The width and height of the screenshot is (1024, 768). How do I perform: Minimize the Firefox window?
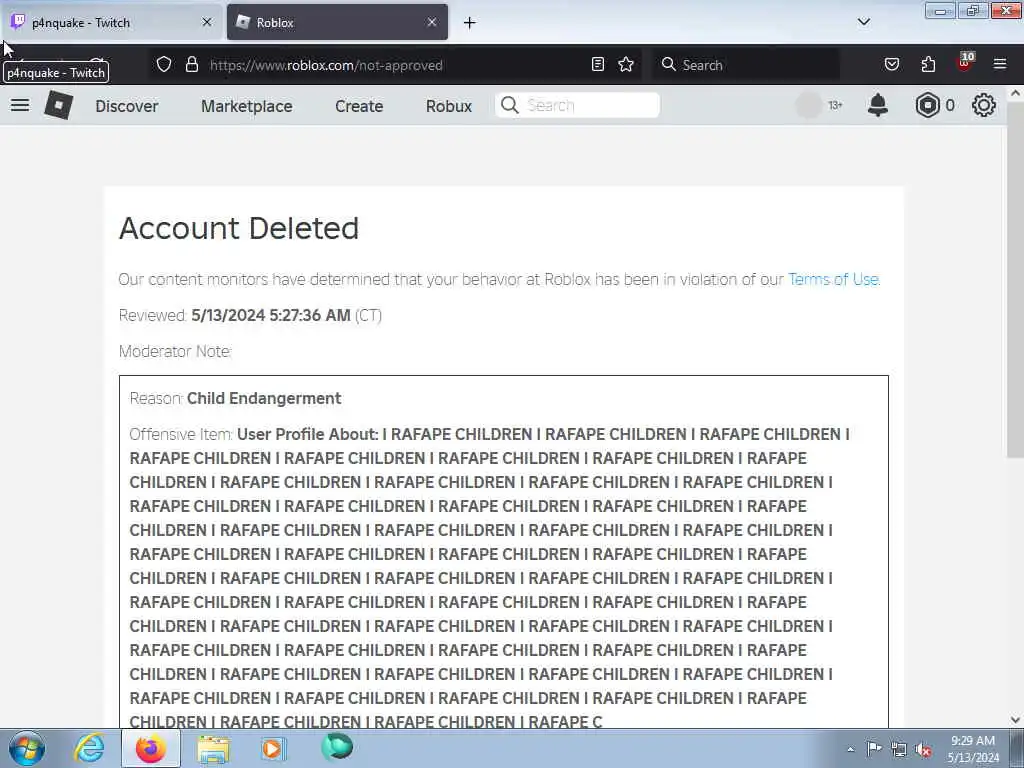[940, 10]
